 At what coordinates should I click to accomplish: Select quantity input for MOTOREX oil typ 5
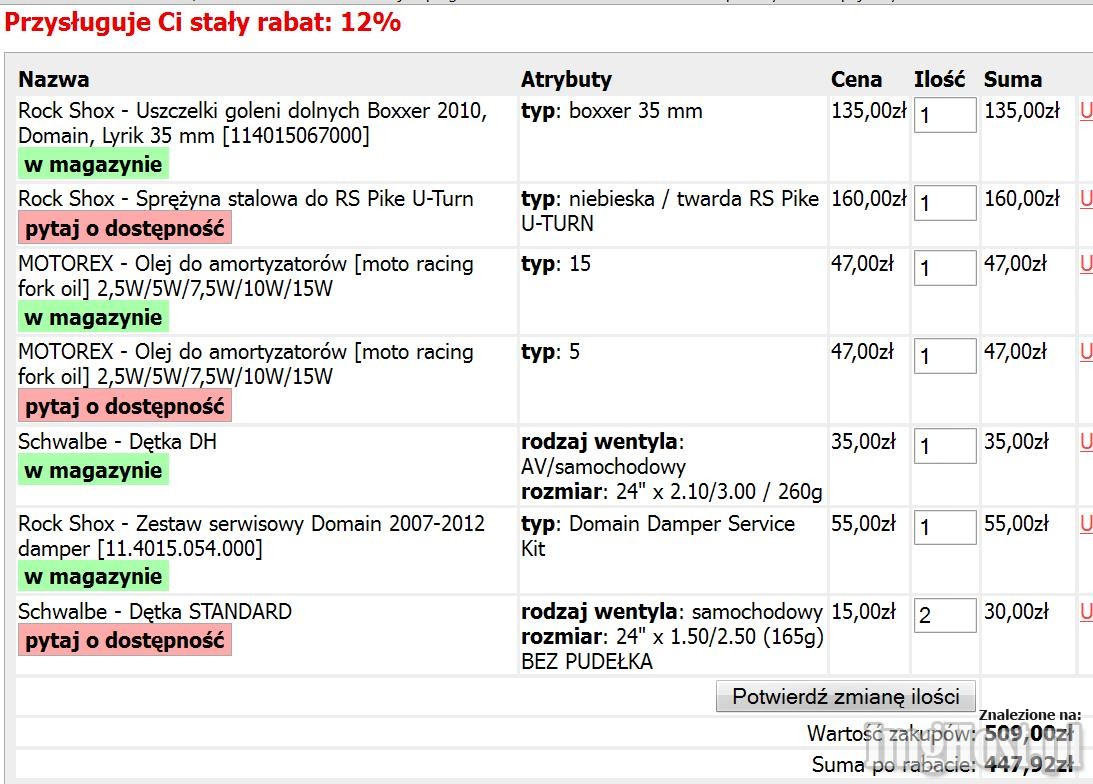945,355
